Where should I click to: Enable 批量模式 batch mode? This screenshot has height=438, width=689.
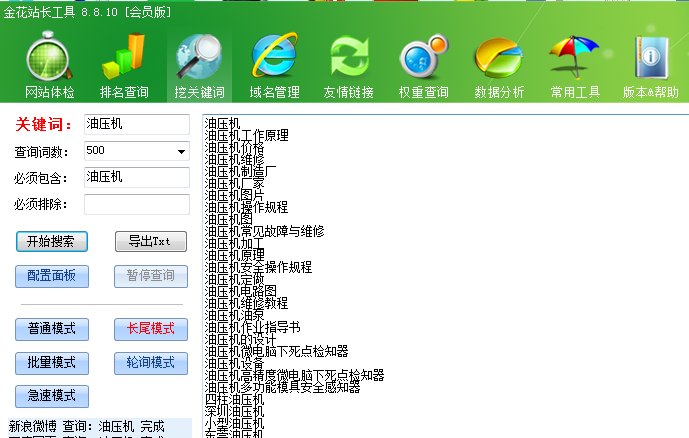(x=52, y=362)
